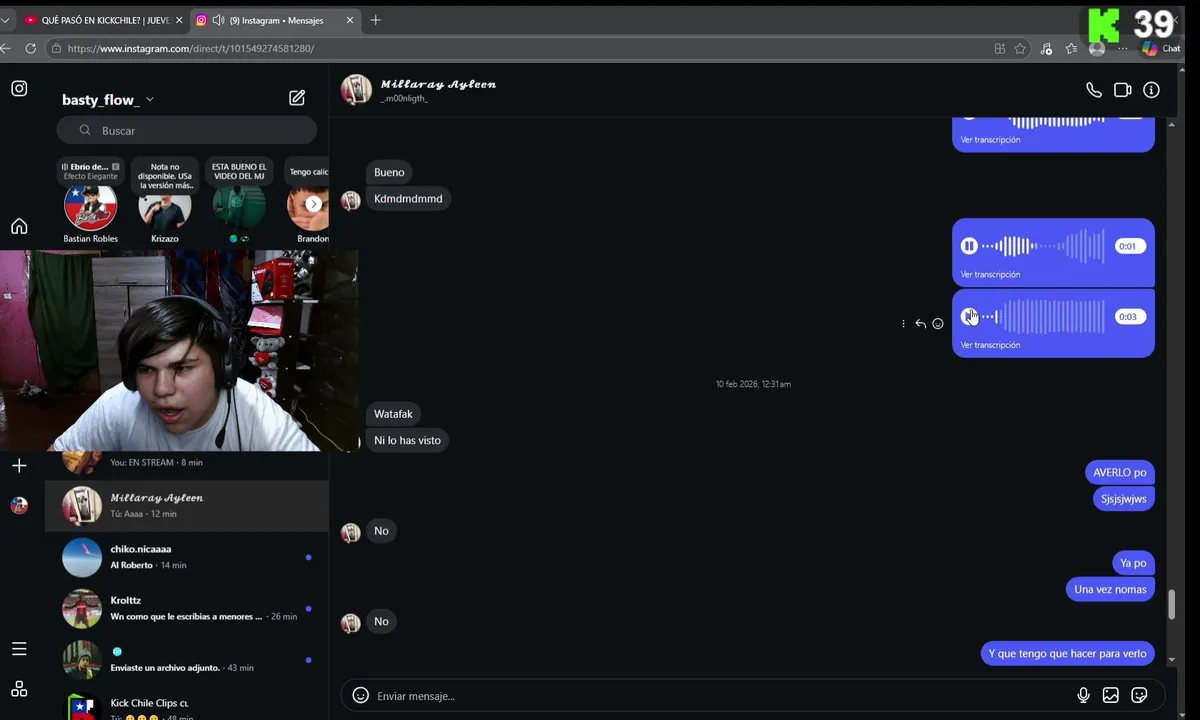Open a new browser tab
The image size is (1200, 720).
(376, 20)
